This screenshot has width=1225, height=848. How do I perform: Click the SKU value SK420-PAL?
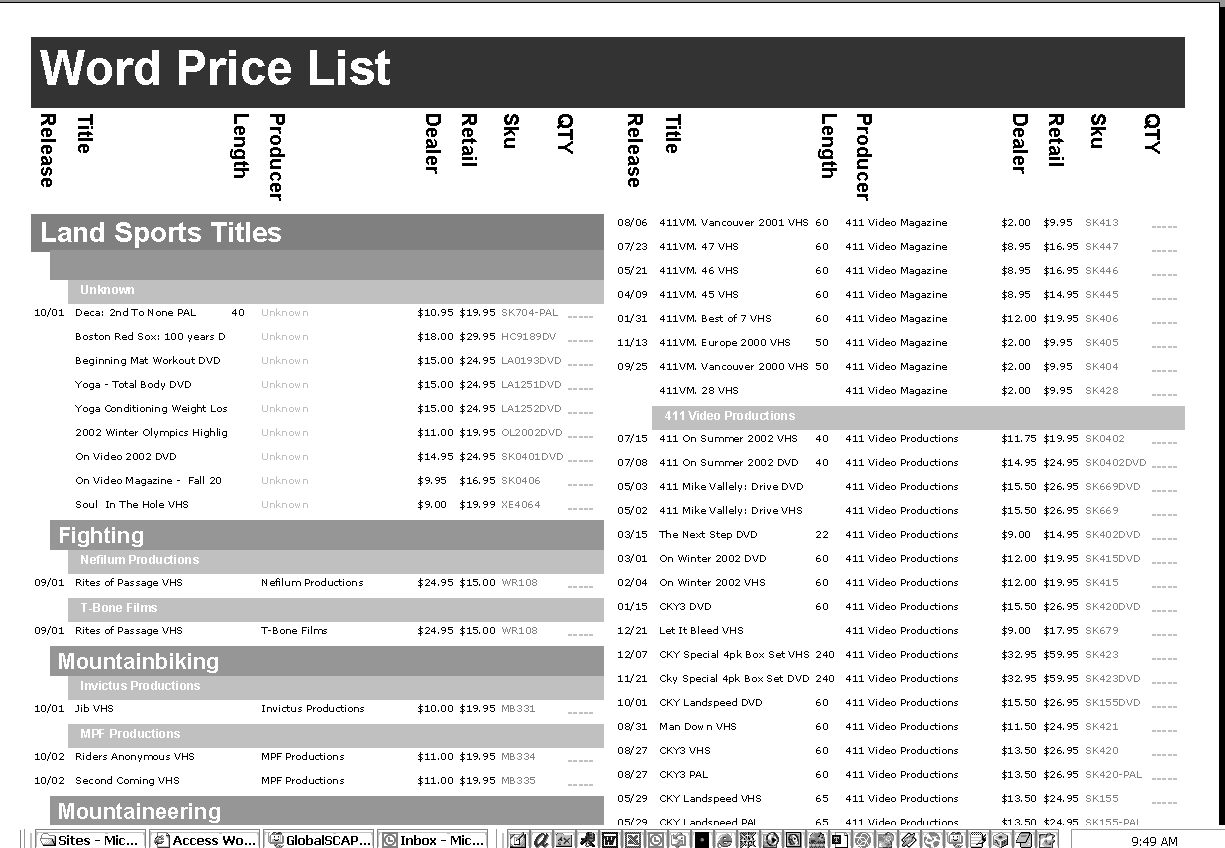click(x=1113, y=775)
